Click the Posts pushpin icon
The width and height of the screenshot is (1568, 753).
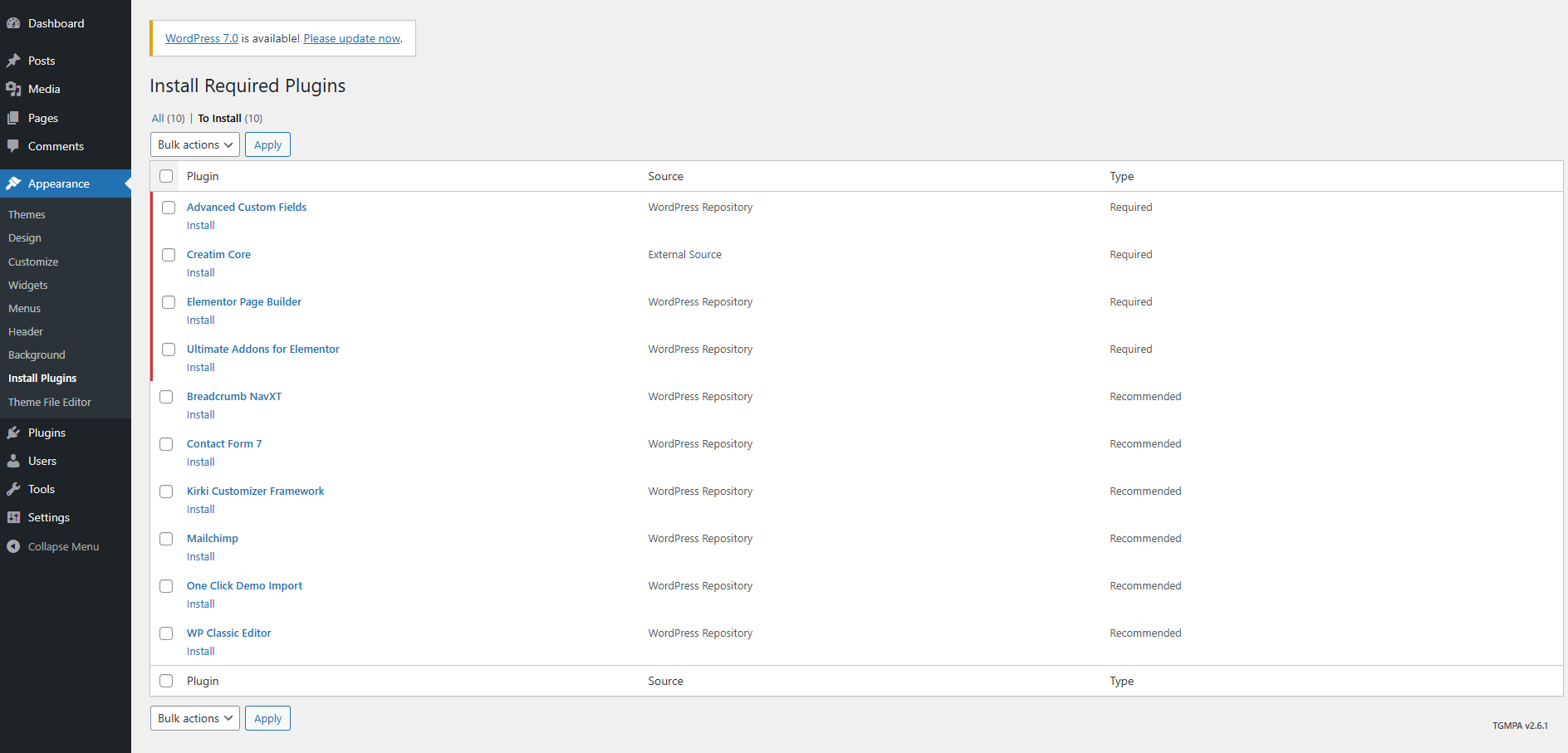(13, 61)
